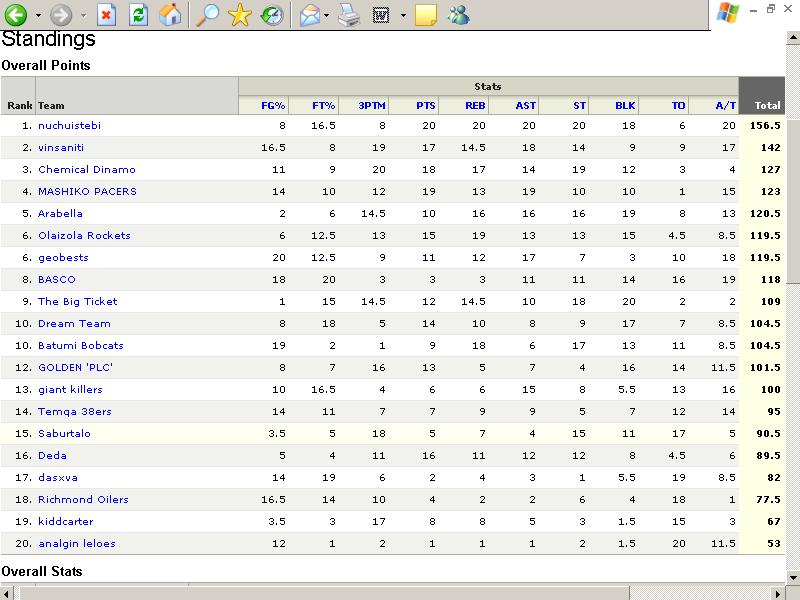
Task: Click the grey Forward arrow button
Action: (x=61, y=14)
